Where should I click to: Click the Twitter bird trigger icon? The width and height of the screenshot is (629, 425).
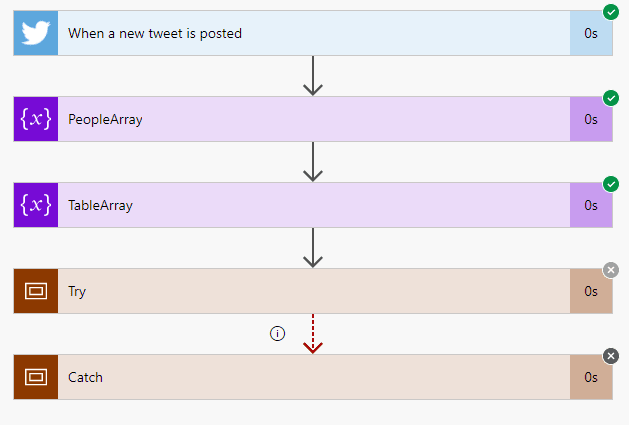click(36, 33)
